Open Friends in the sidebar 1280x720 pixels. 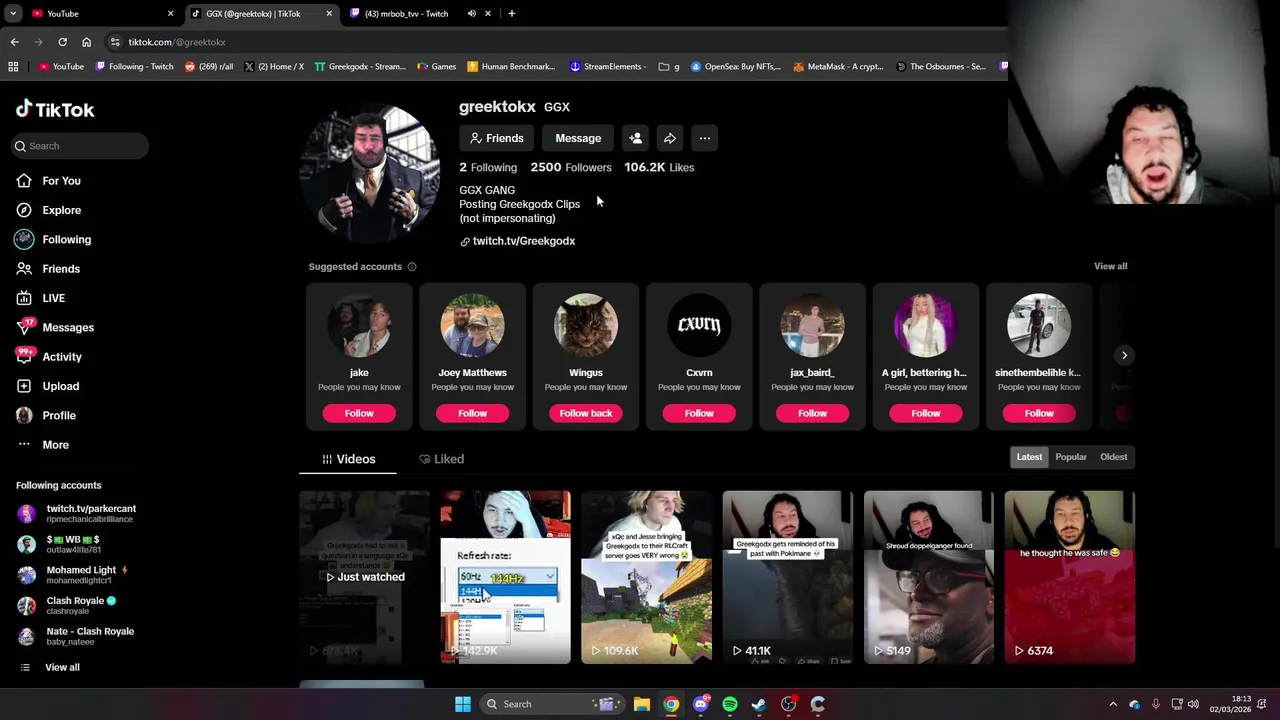click(x=47, y=269)
